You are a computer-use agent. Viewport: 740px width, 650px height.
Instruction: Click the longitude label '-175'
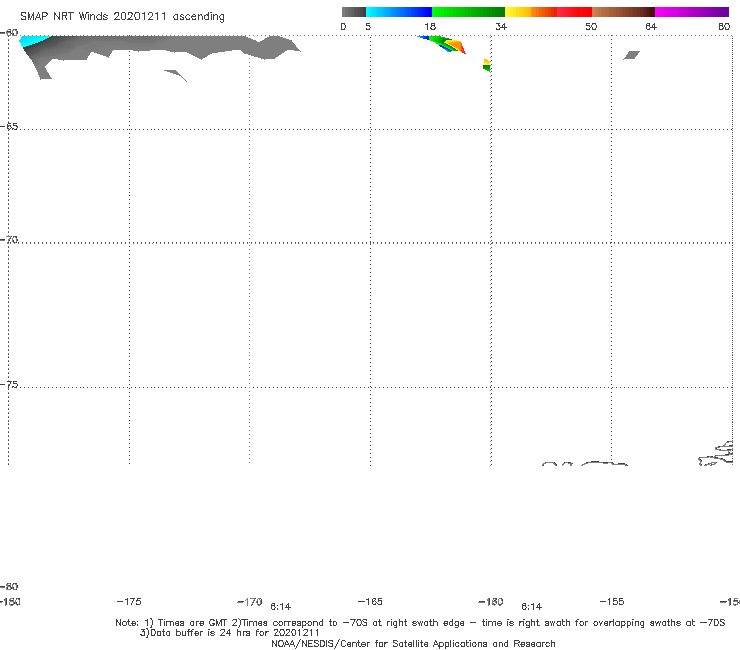[129, 602]
